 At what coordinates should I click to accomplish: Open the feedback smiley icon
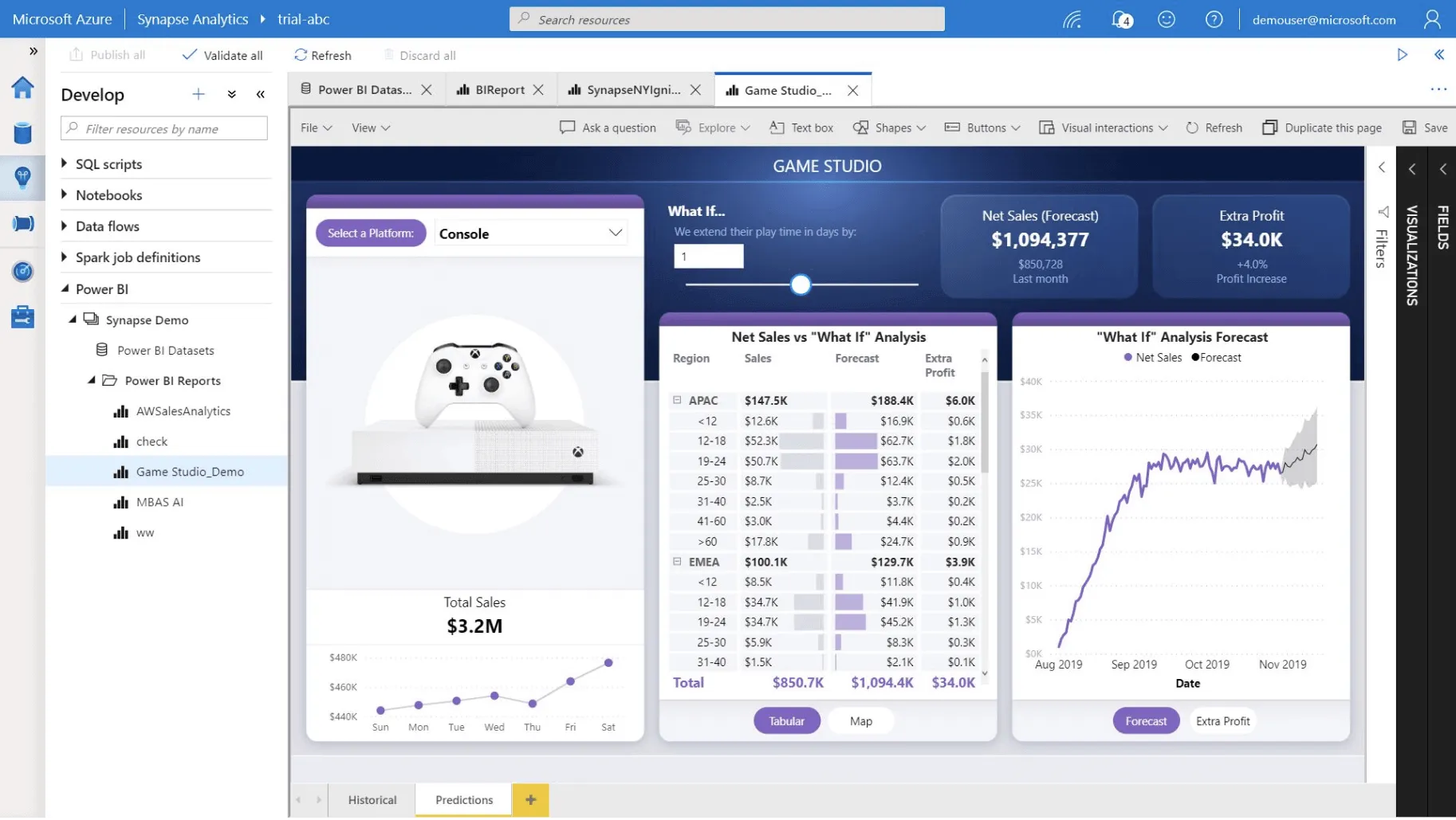pos(1167,19)
